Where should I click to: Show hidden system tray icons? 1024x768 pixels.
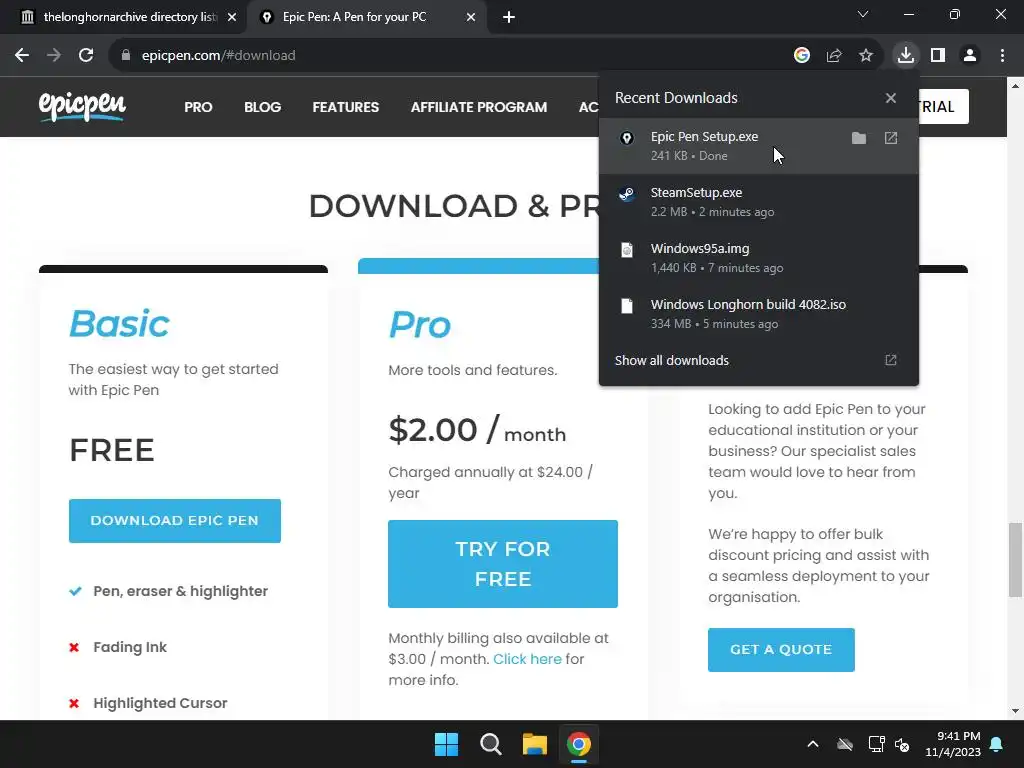(x=813, y=744)
